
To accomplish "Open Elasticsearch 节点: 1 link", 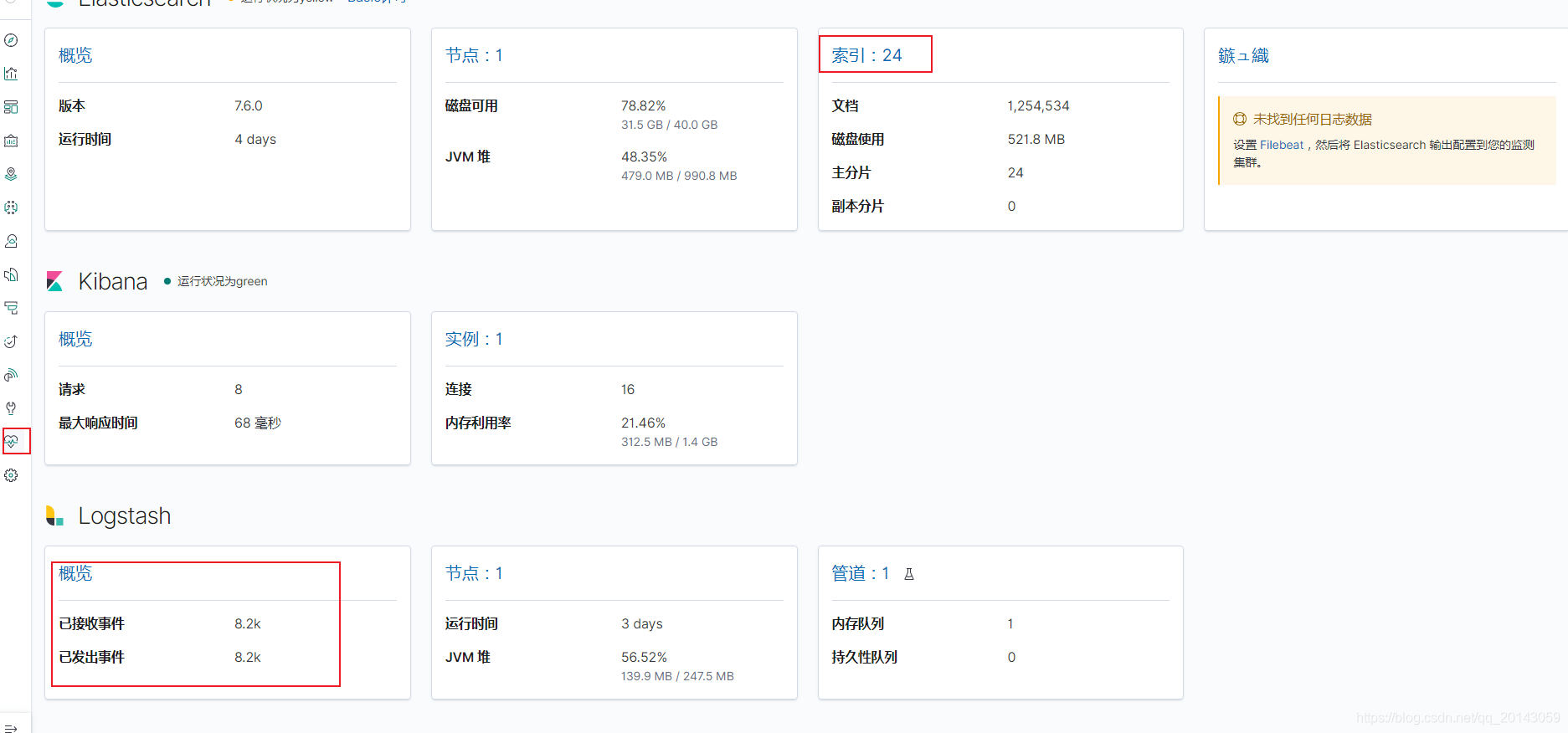I will [474, 55].
